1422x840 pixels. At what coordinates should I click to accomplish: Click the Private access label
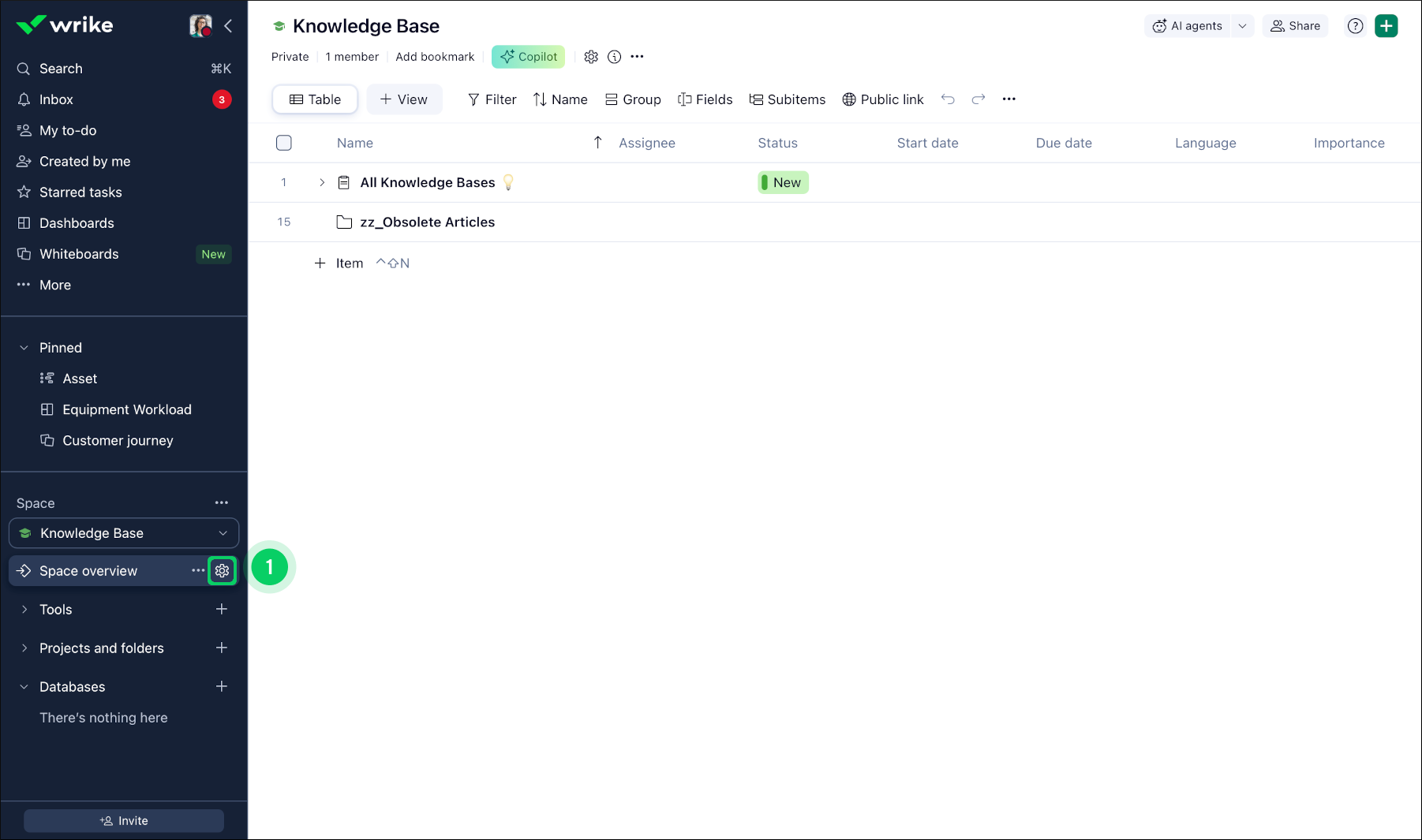click(x=290, y=57)
